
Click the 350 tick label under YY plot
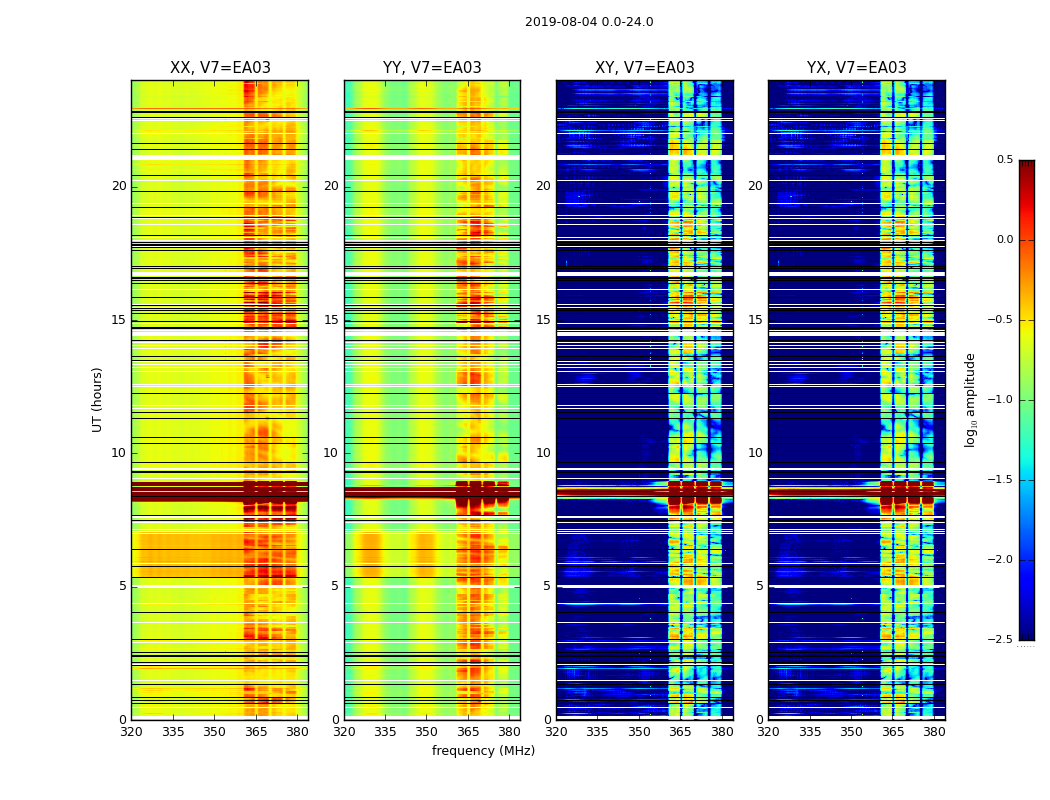(x=426, y=732)
